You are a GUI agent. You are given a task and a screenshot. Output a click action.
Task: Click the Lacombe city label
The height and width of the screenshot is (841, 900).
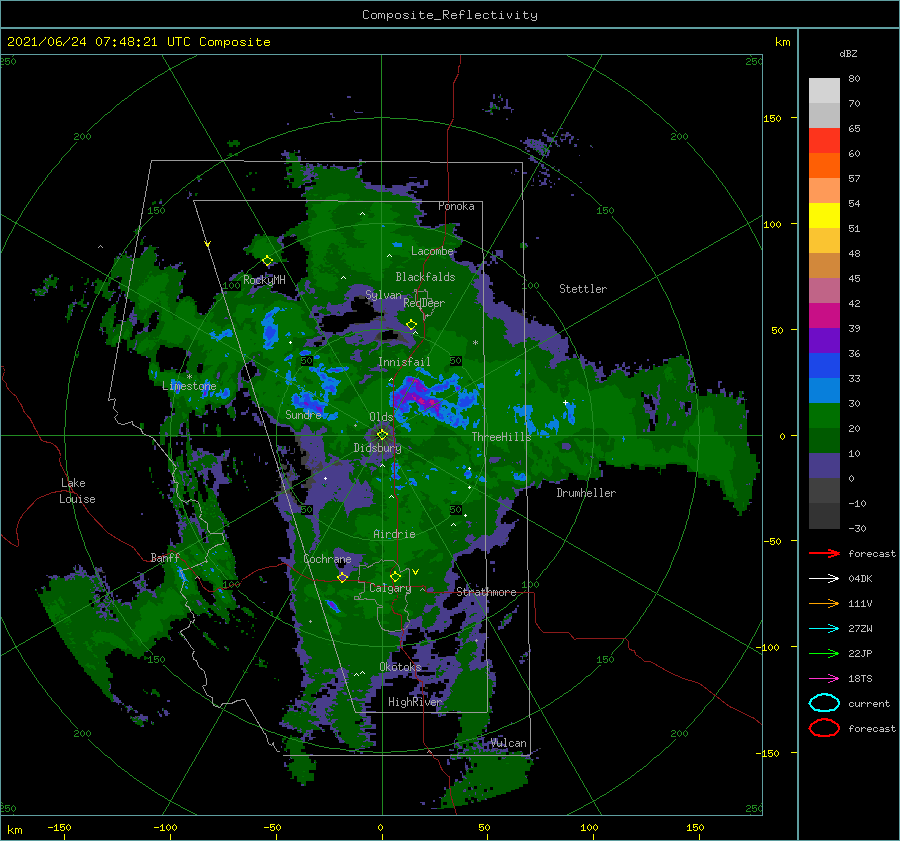pyautogui.click(x=432, y=251)
